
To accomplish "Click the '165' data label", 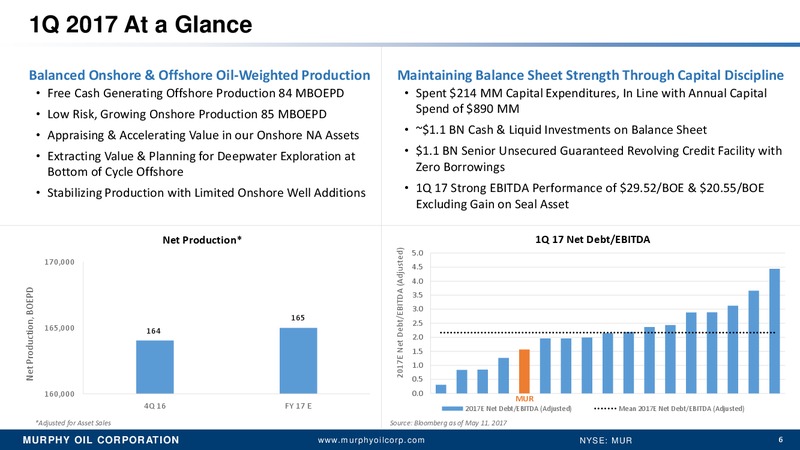I will click(x=298, y=318).
